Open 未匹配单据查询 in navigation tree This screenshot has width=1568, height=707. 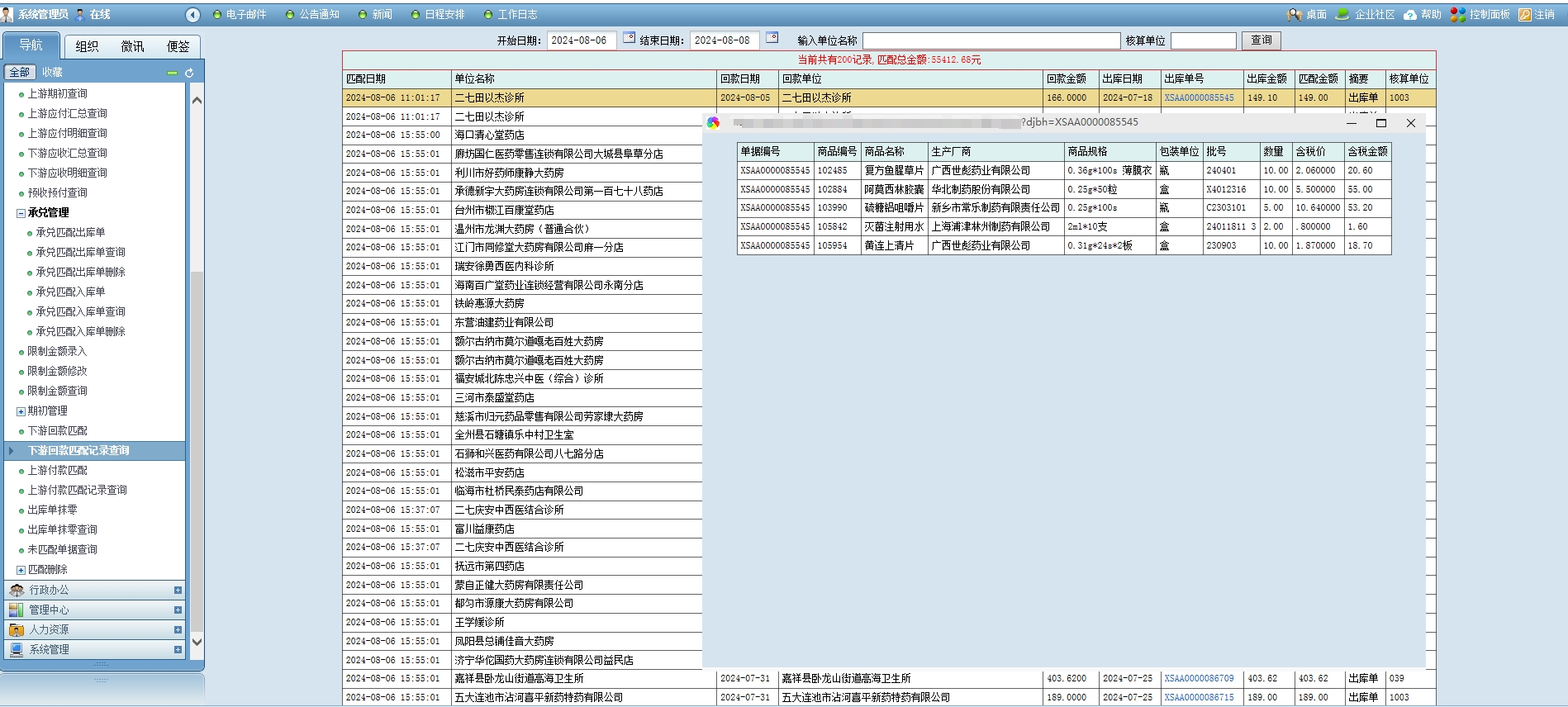click(62, 550)
